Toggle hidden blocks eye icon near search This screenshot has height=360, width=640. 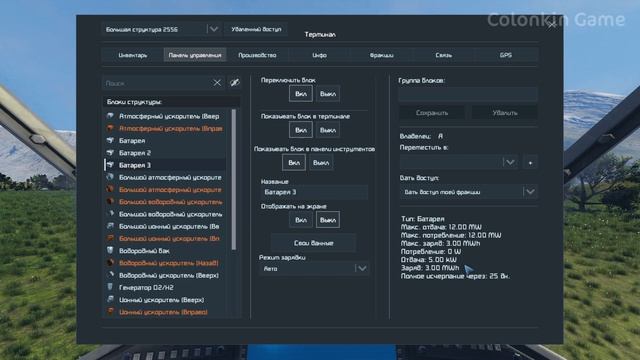[x=235, y=83]
